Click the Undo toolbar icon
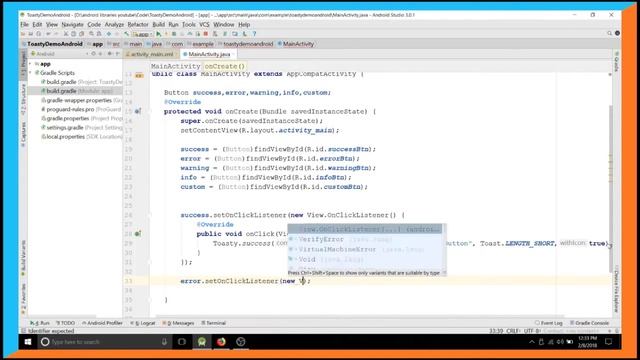This screenshot has height=360, width=640. (48, 34)
